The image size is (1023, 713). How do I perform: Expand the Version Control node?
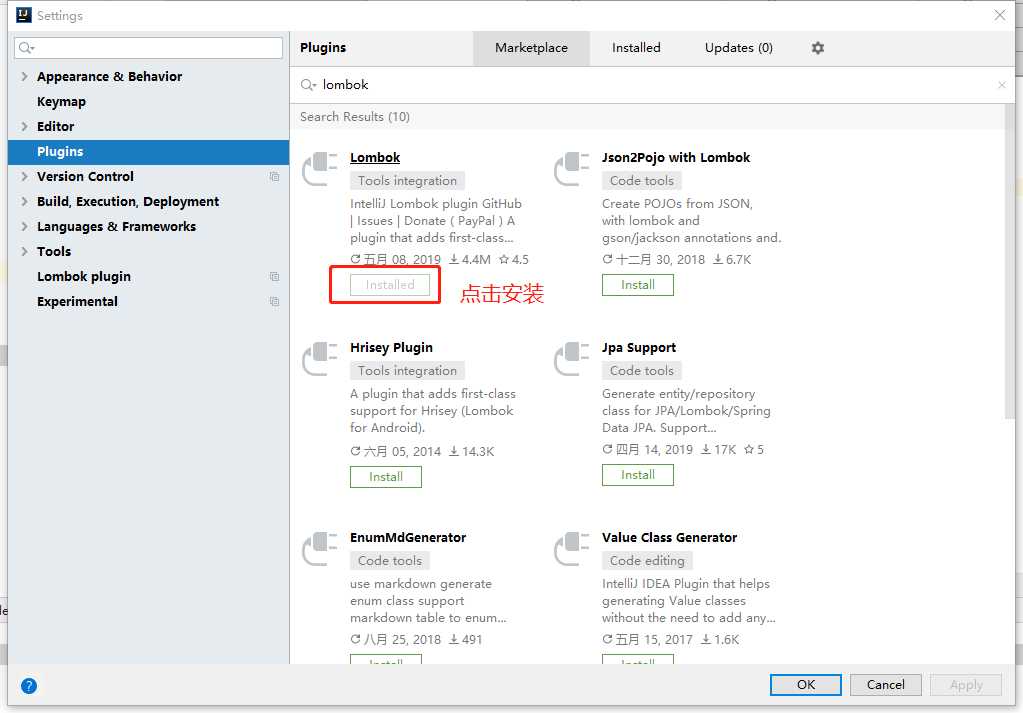click(24, 177)
